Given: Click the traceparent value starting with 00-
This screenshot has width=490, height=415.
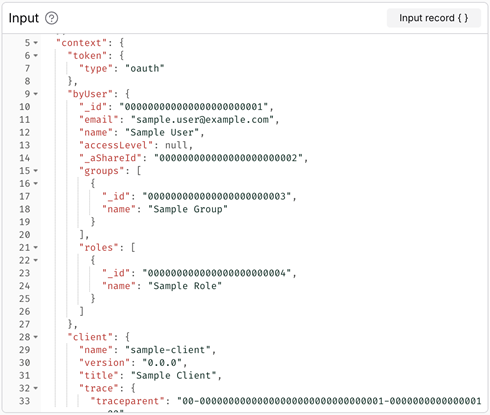Looking at the screenshot, I should click(x=329, y=401).
